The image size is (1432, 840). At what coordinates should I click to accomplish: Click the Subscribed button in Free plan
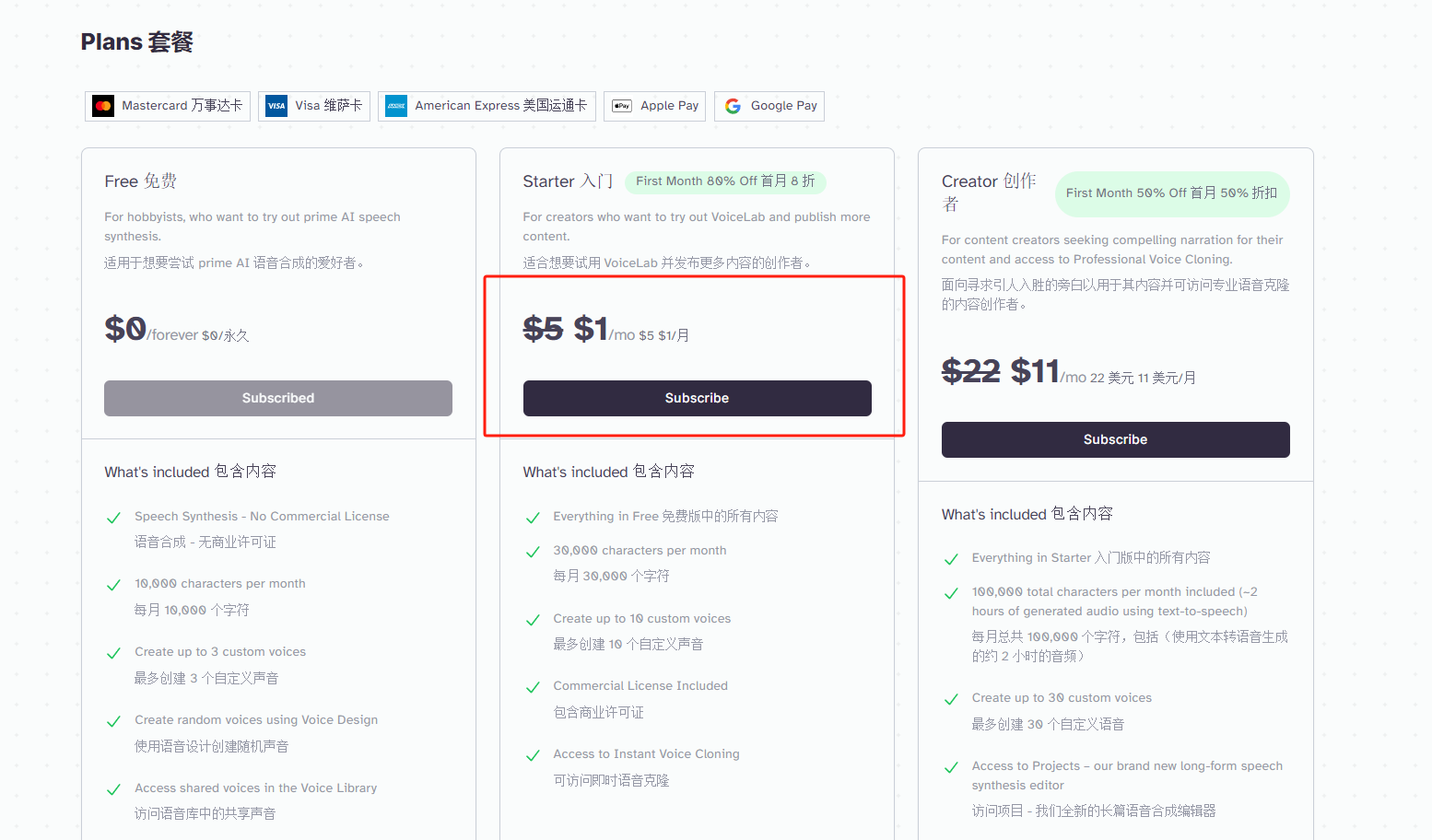[x=278, y=398]
